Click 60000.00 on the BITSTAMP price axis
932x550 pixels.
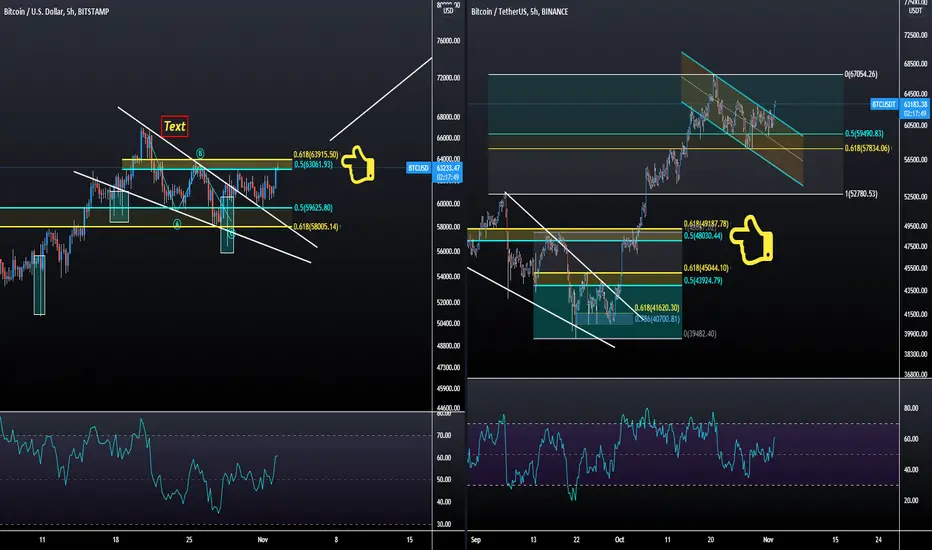(x=449, y=203)
